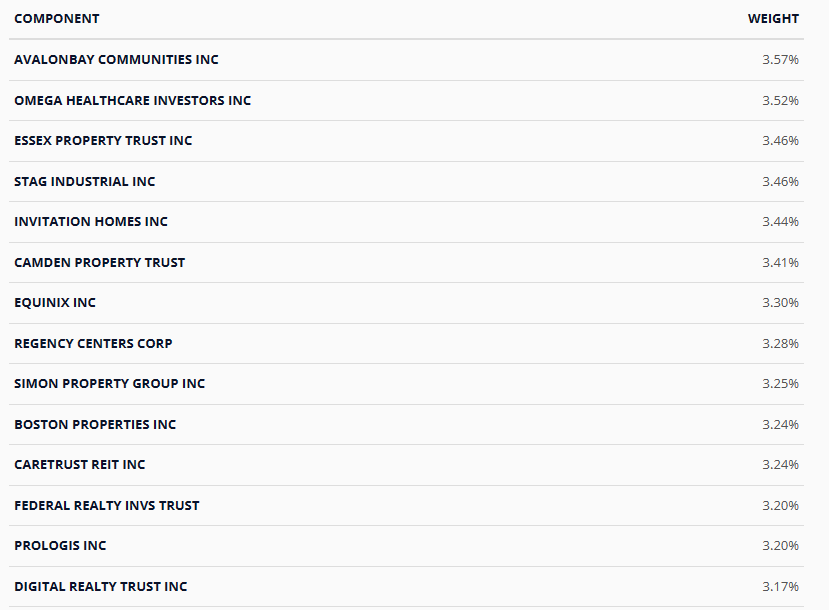The width and height of the screenshot is (829, 610).
Task: Open Digital Realty Trust Inc row
Action: click(100, 587)
